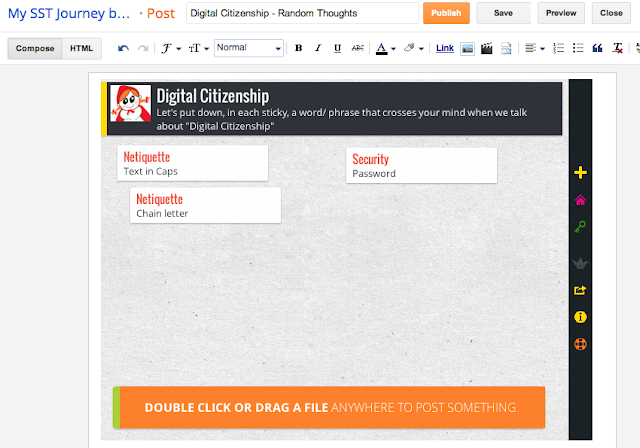This screenshot has width=640, height=448.
Task: Open the Normal paragraph format dropdown
Action: [x=249, y=48]
